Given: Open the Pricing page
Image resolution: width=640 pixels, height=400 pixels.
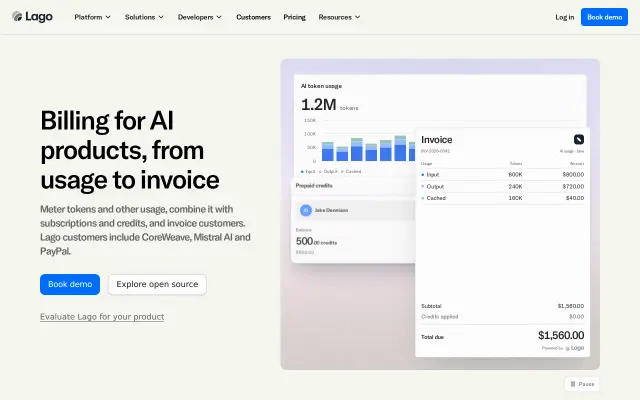Looking at the screenshot, I should pos(294,17).
